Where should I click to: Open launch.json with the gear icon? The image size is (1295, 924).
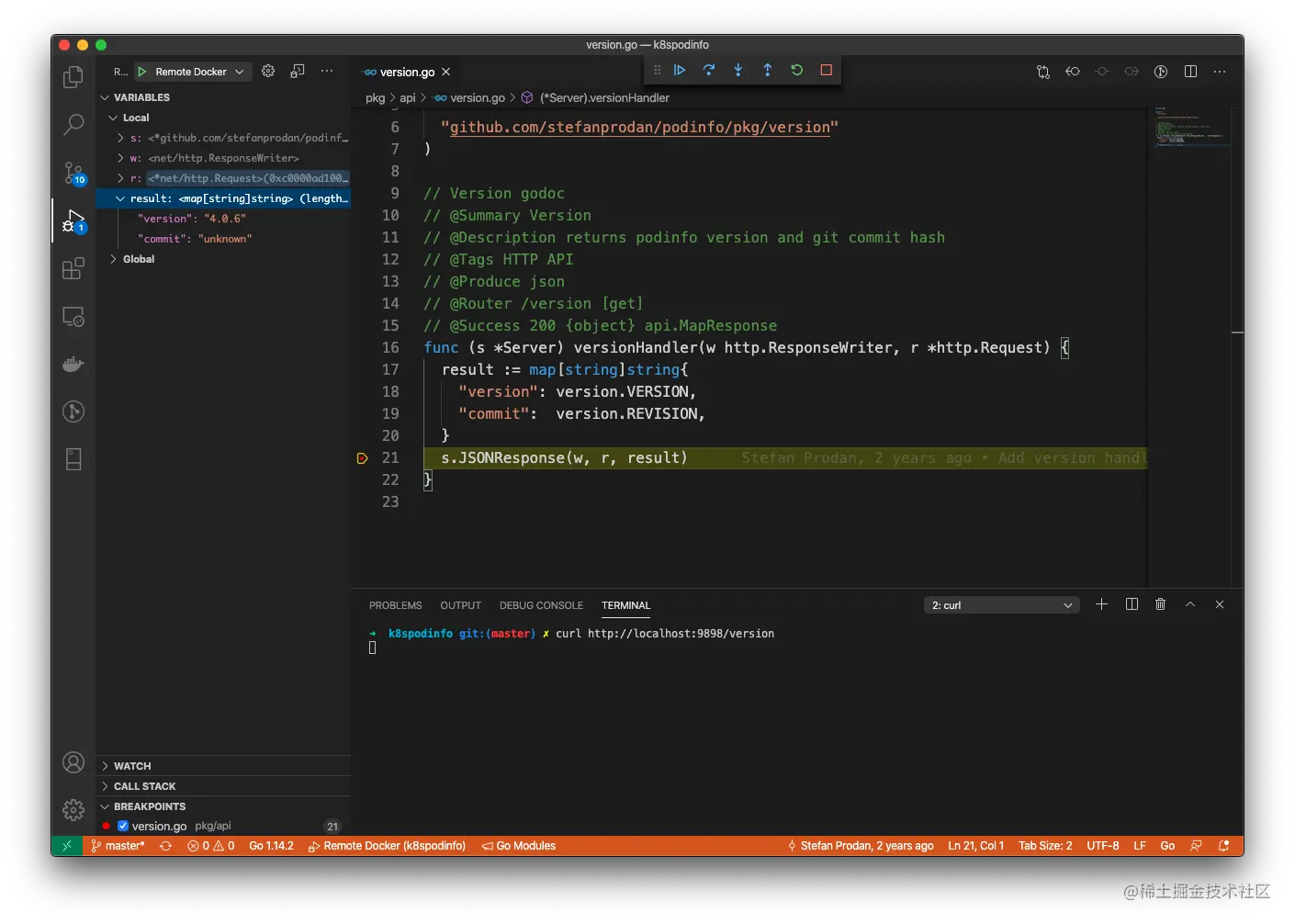pos(268,72)
